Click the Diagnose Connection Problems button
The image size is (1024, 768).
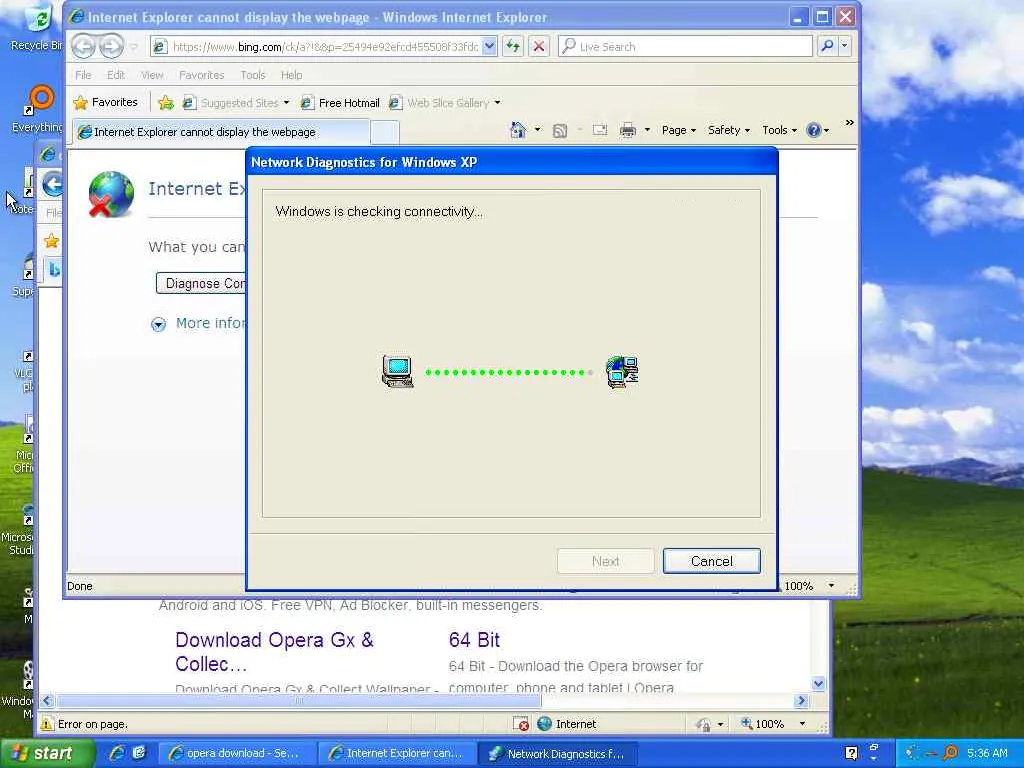pyautogui.click(x=201, y=283)
